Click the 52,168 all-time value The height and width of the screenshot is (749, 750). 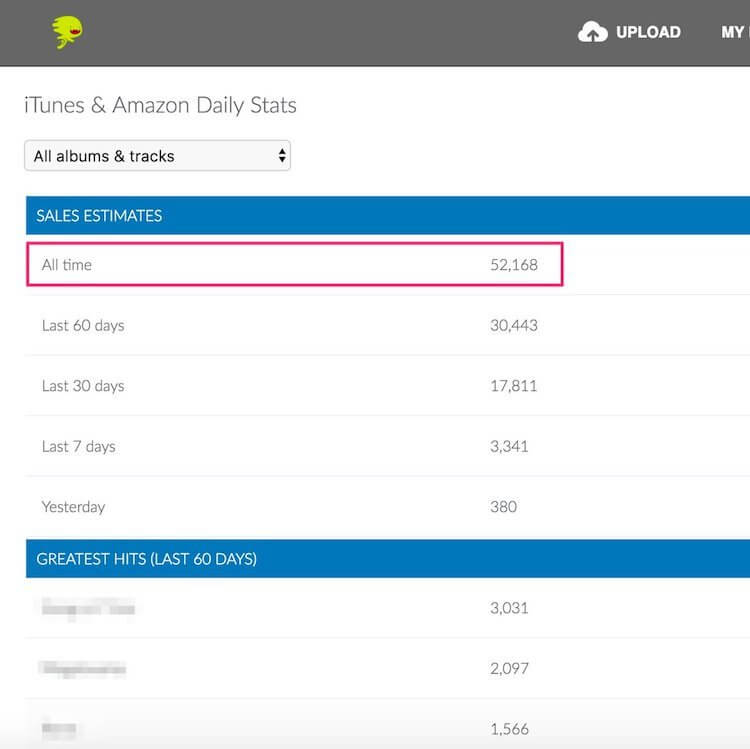[514, 264]
